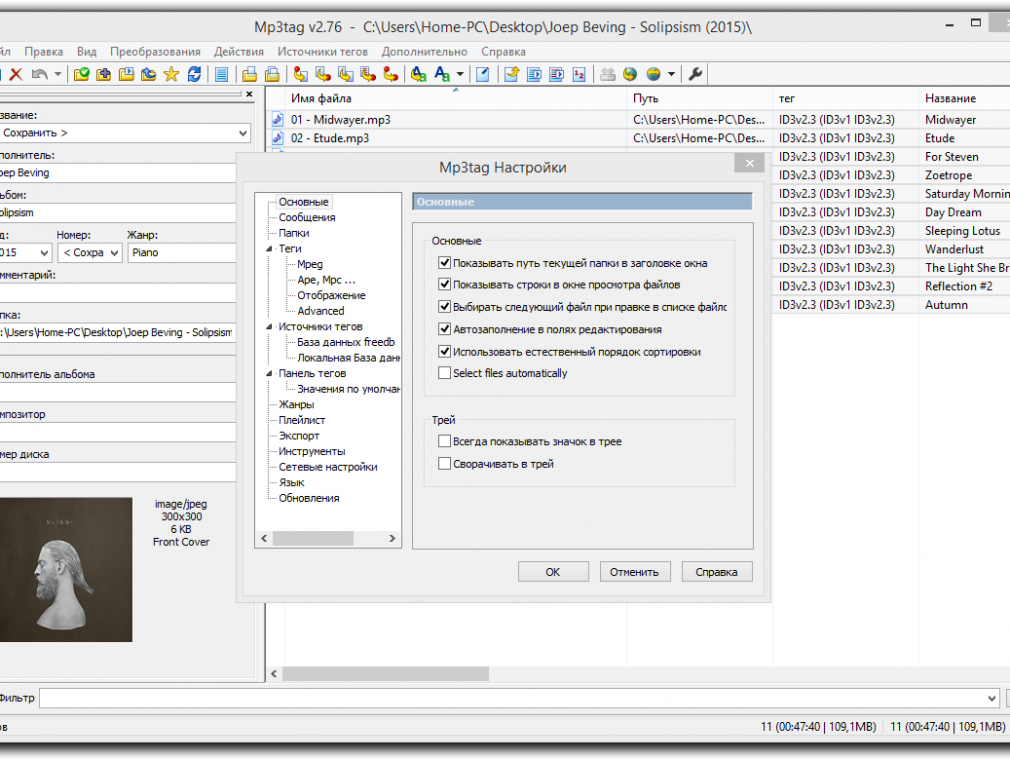
Task: Collapse the Панель тегов branch arrow
Action: 269,374
